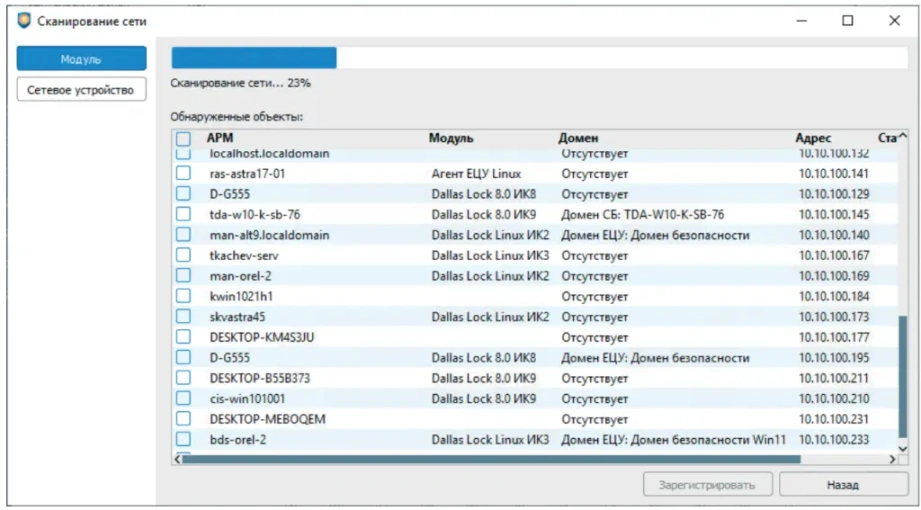Select checkbox of tkachev-serv row
This screenshot has width=921, height=510.
[183, 255]
